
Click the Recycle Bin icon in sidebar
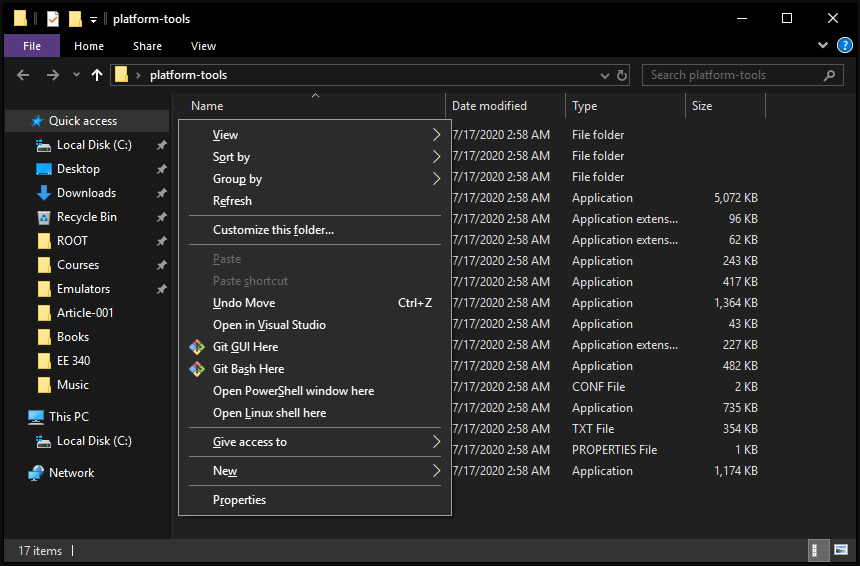coord(44,218)
